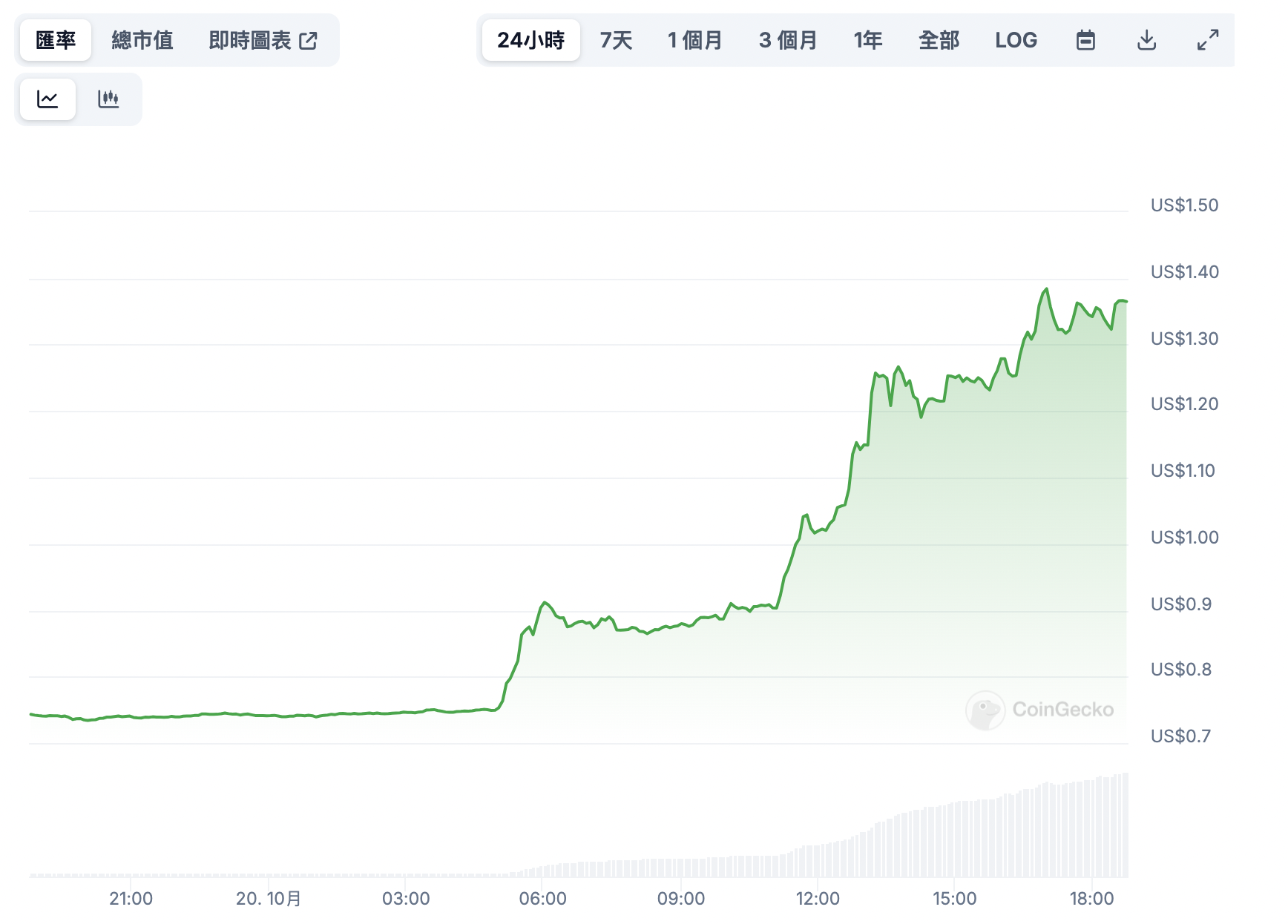
Task: Click the 12:00 marker on time axis
Action: [818, 898]
